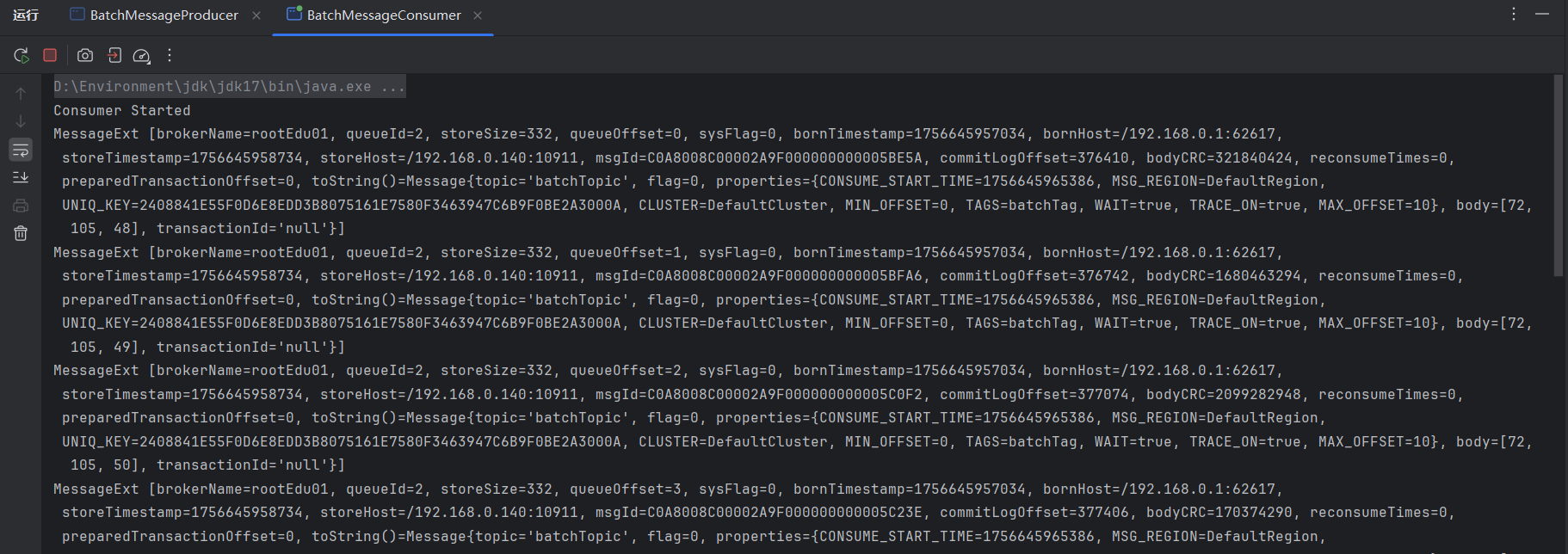Select the BatchMessageConsumer tab

click(383, 15)
